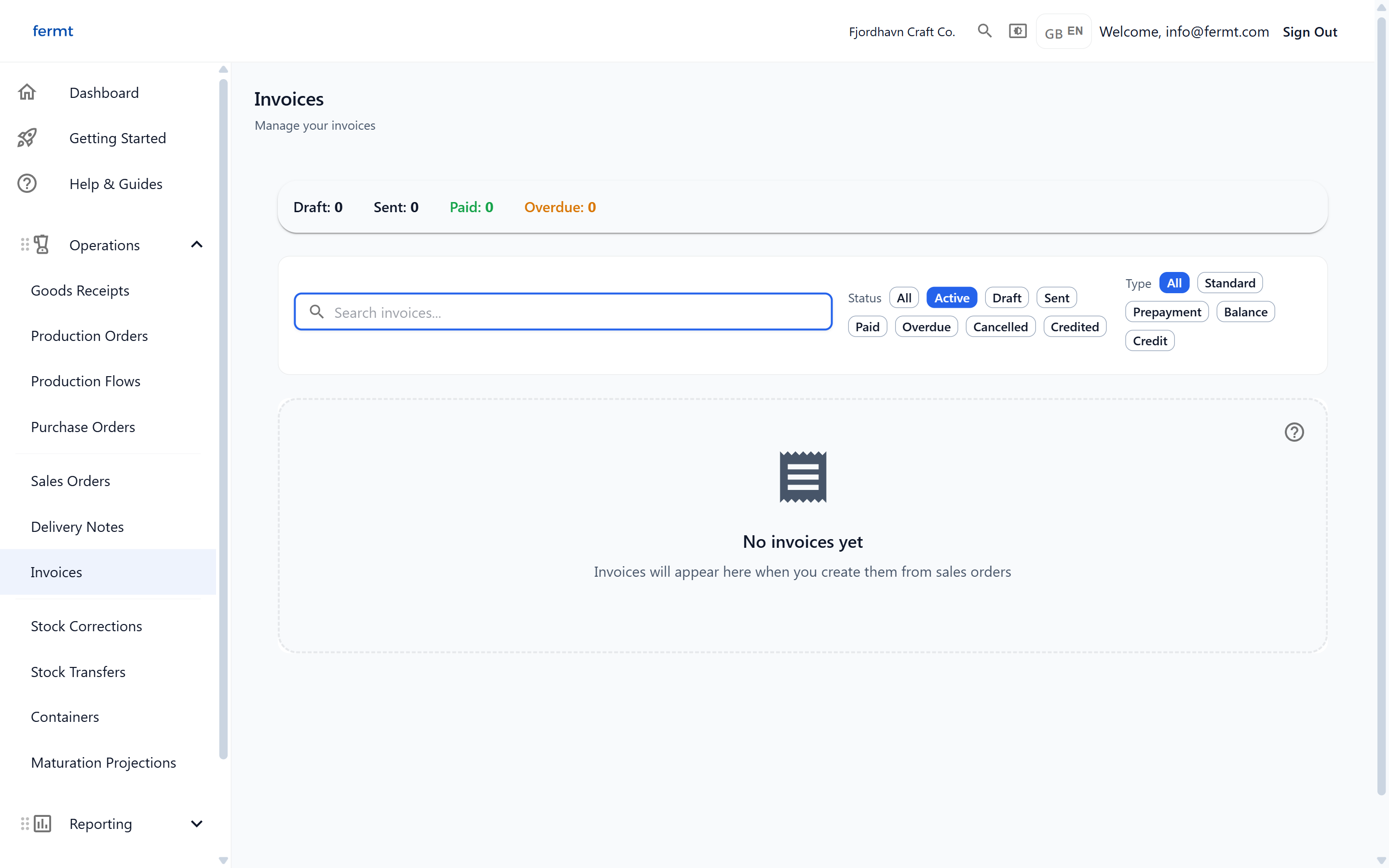Click the Help & Guides question mark icon
The width and height of the screenshot is (1389, 868).
27,184
